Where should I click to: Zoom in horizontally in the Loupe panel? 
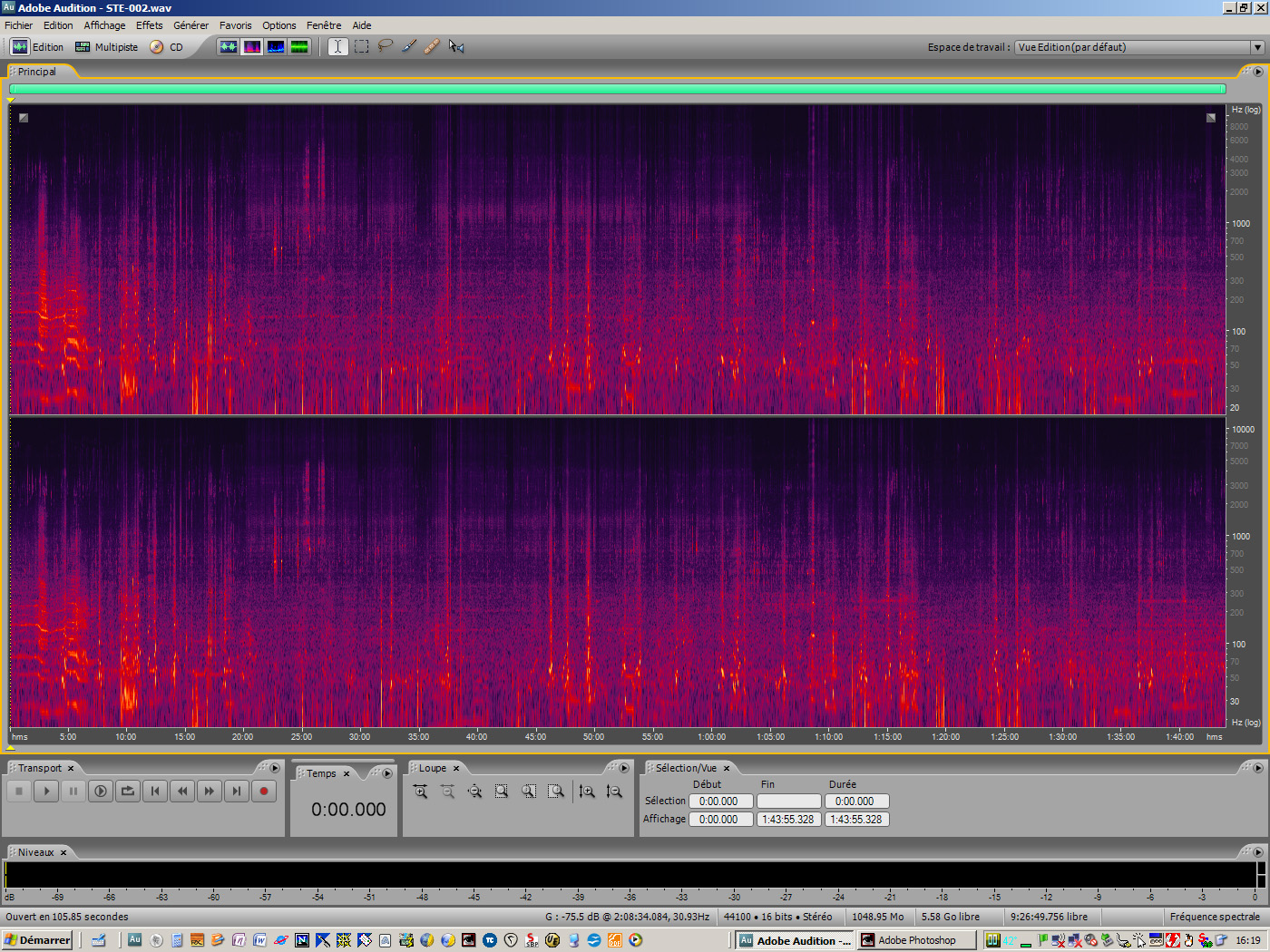[x=420, y=792]
